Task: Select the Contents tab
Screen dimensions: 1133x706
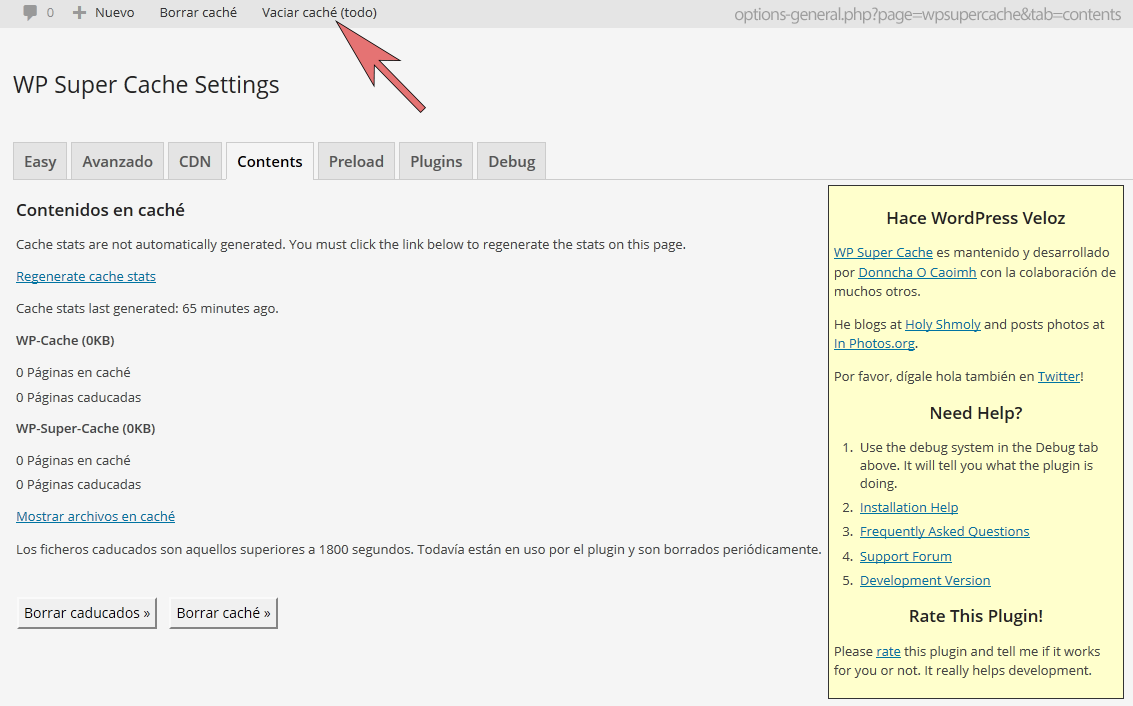Action: tap(270, 161)
